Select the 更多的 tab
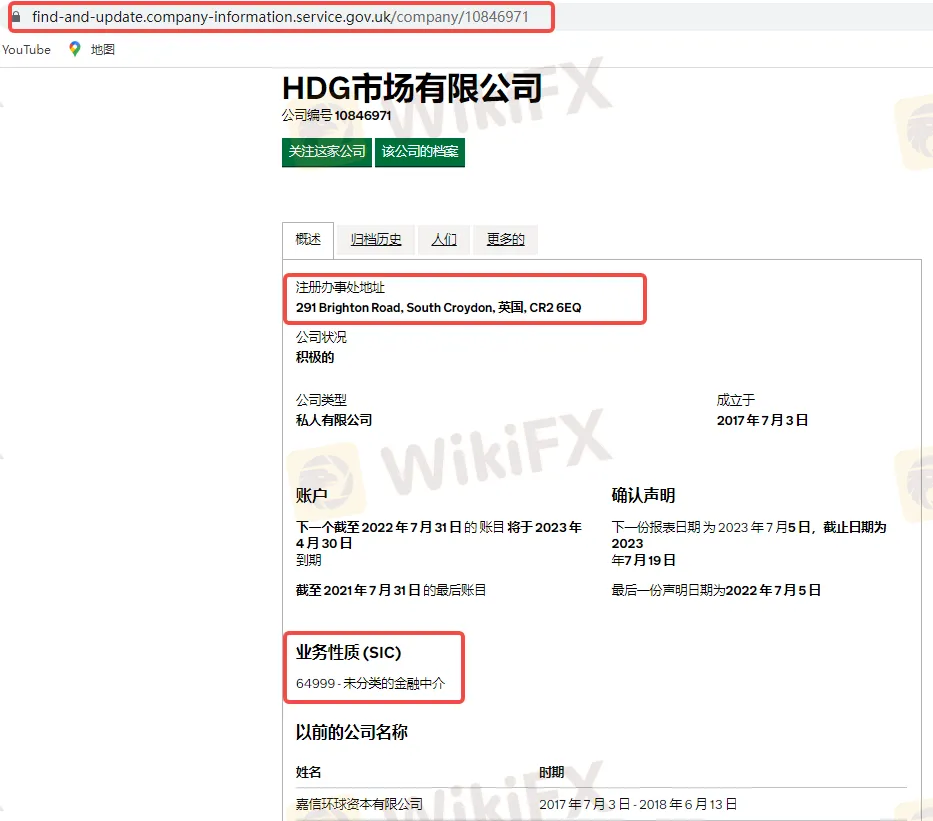The width and height of the screenshot is (933, 821). click(504, 240)
